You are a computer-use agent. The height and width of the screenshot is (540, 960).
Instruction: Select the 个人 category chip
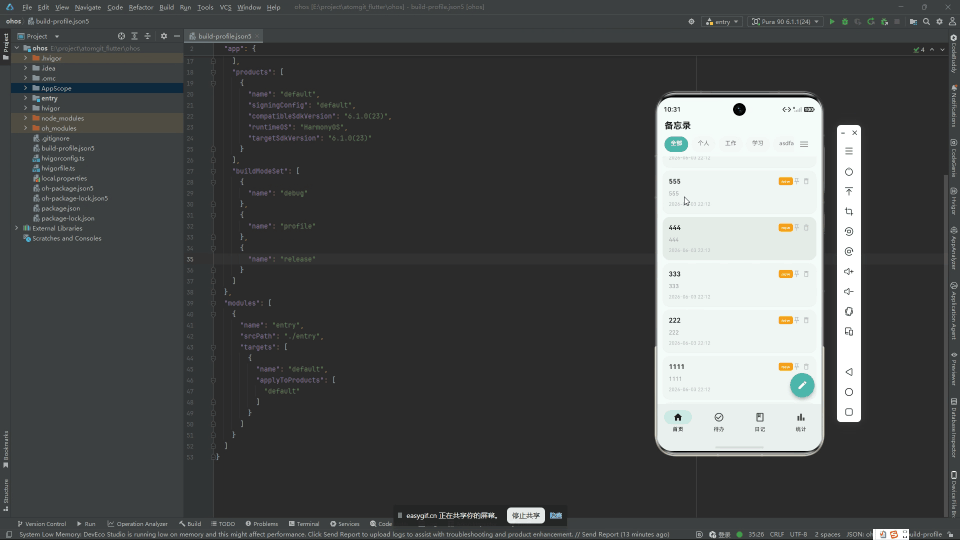(x=703, y=143)
